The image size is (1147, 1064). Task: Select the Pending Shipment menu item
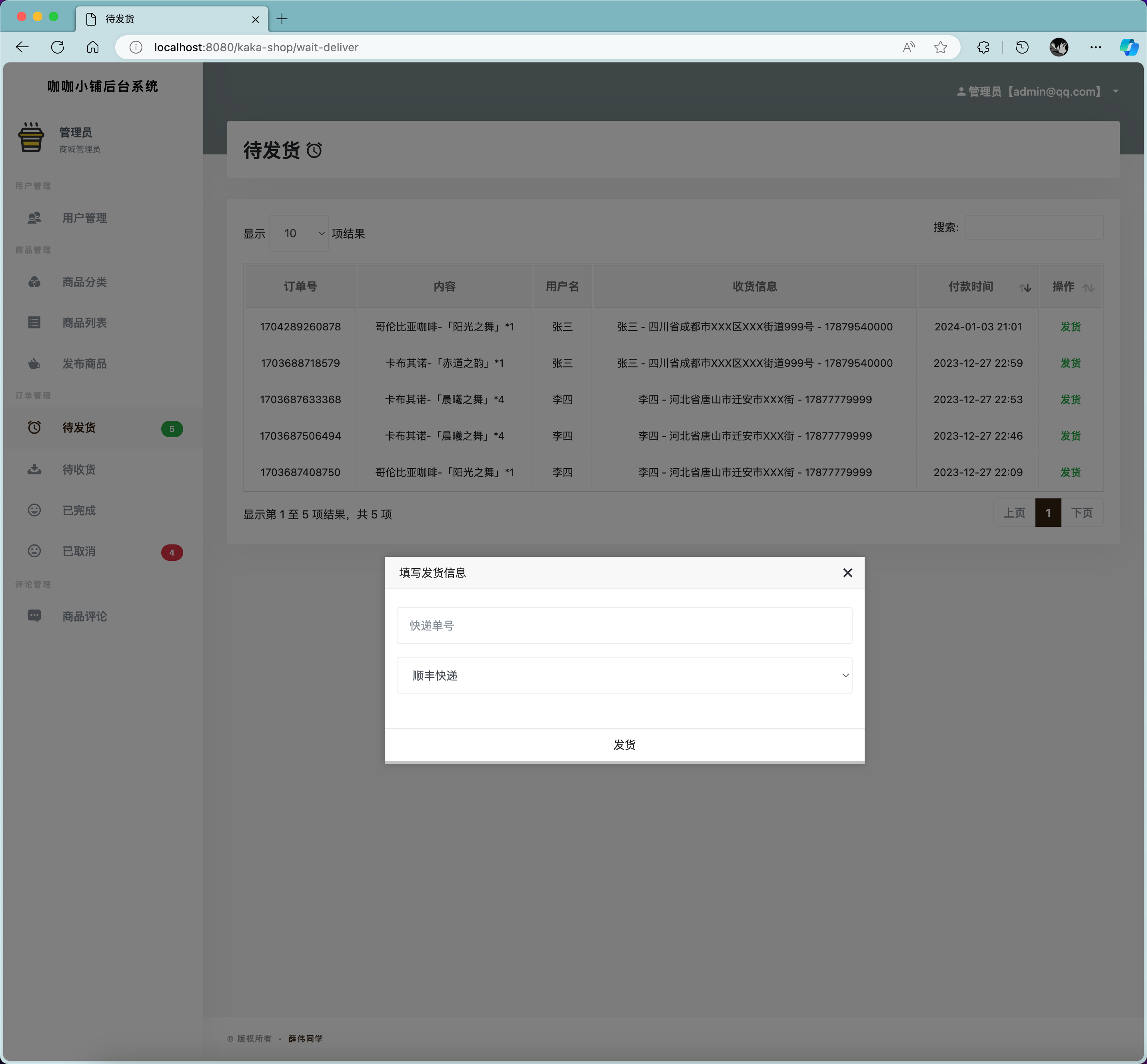tap(80, 428)
